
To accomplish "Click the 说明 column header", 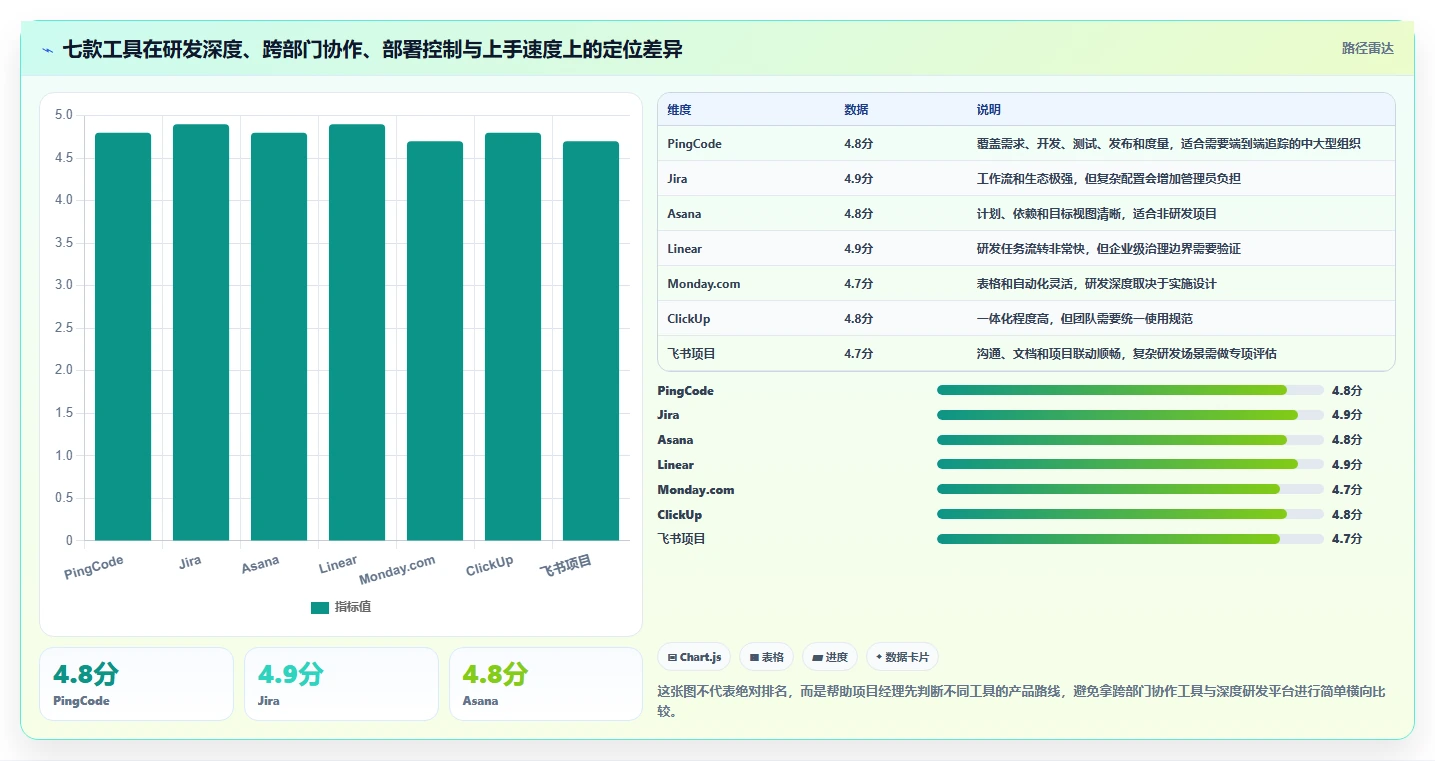I will [x=988, y=109].
